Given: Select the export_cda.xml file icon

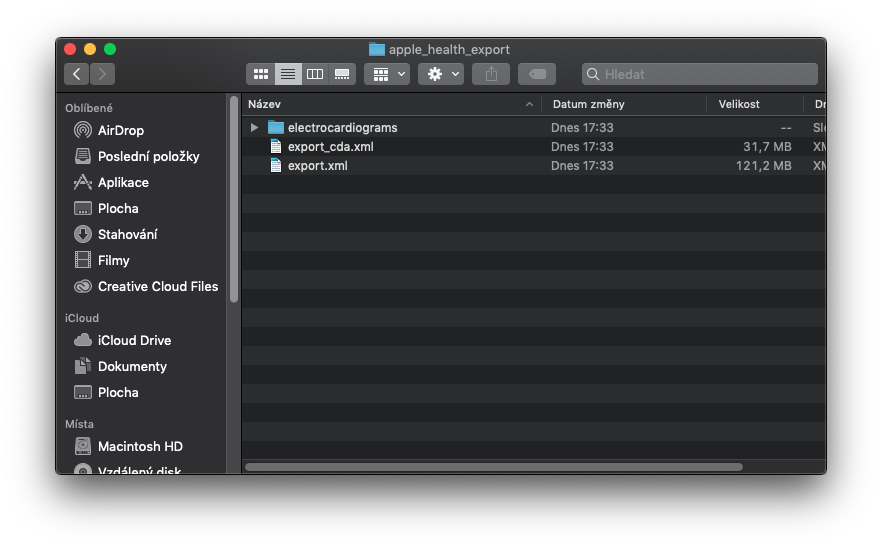Looking at the screenshot, I should [276, 147].
